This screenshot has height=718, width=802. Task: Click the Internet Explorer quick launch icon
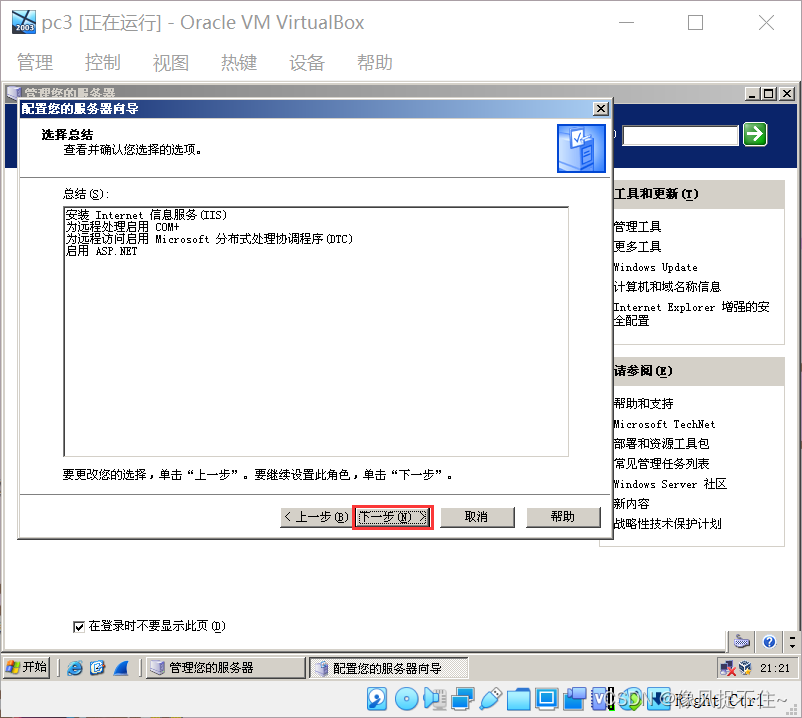click(x=75, y=668)
